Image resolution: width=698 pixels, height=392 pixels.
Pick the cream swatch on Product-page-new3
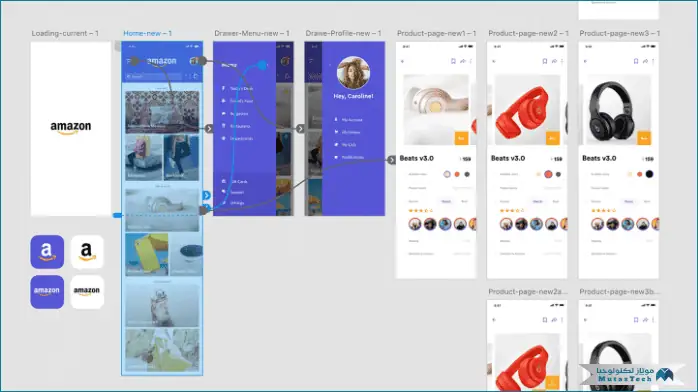point(629,174)
